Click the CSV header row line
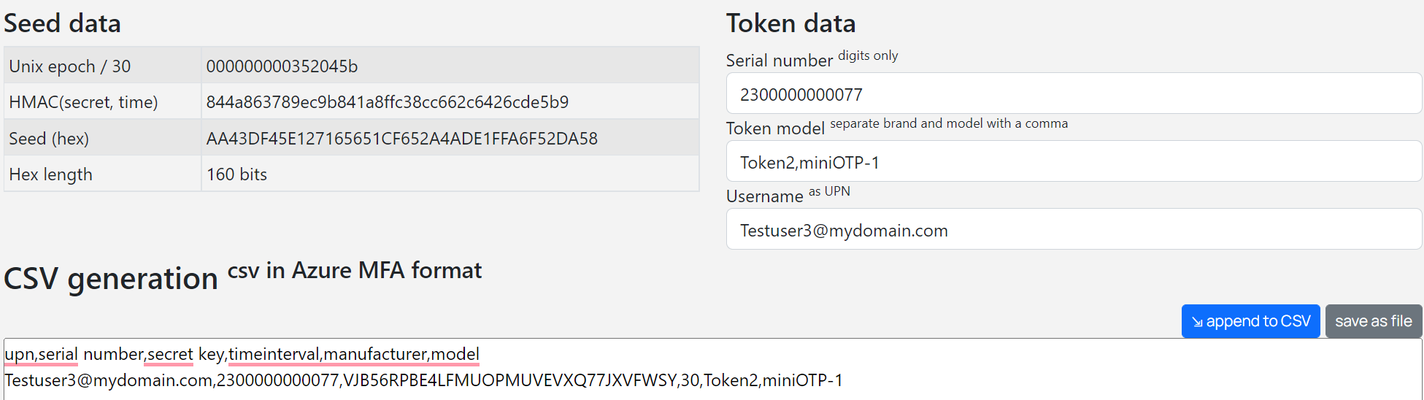Screen dimensions: 1424x400 point(242,354)
